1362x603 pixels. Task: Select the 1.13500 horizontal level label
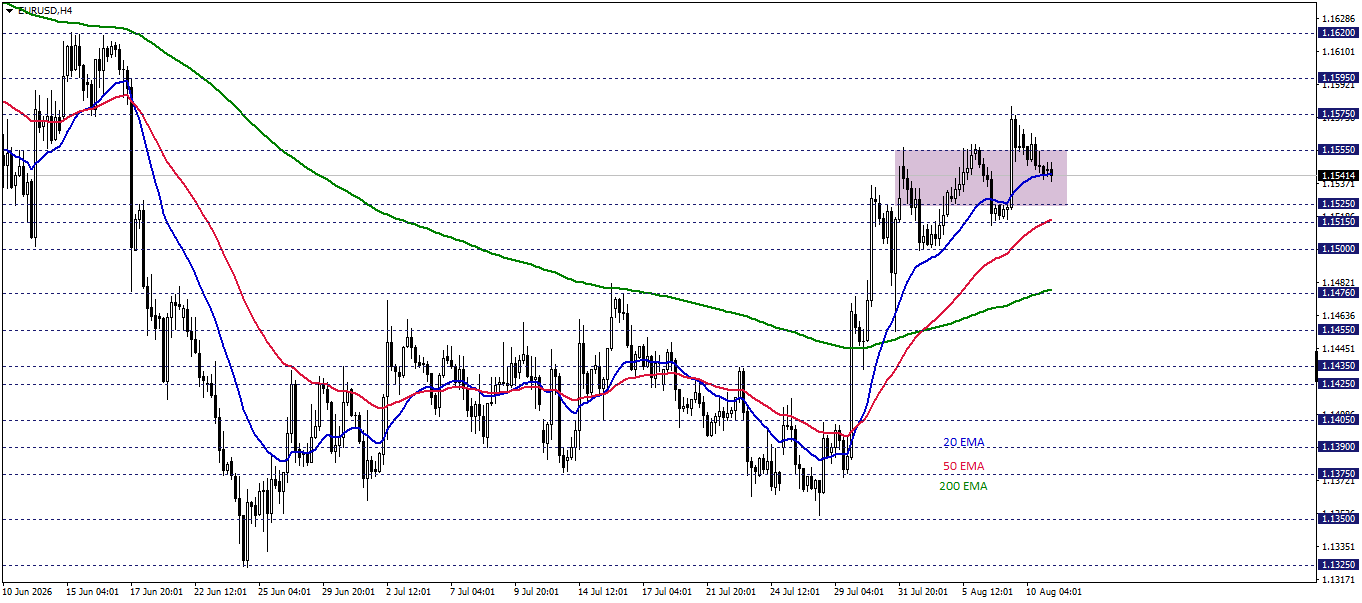click(x=1338, y=519)
